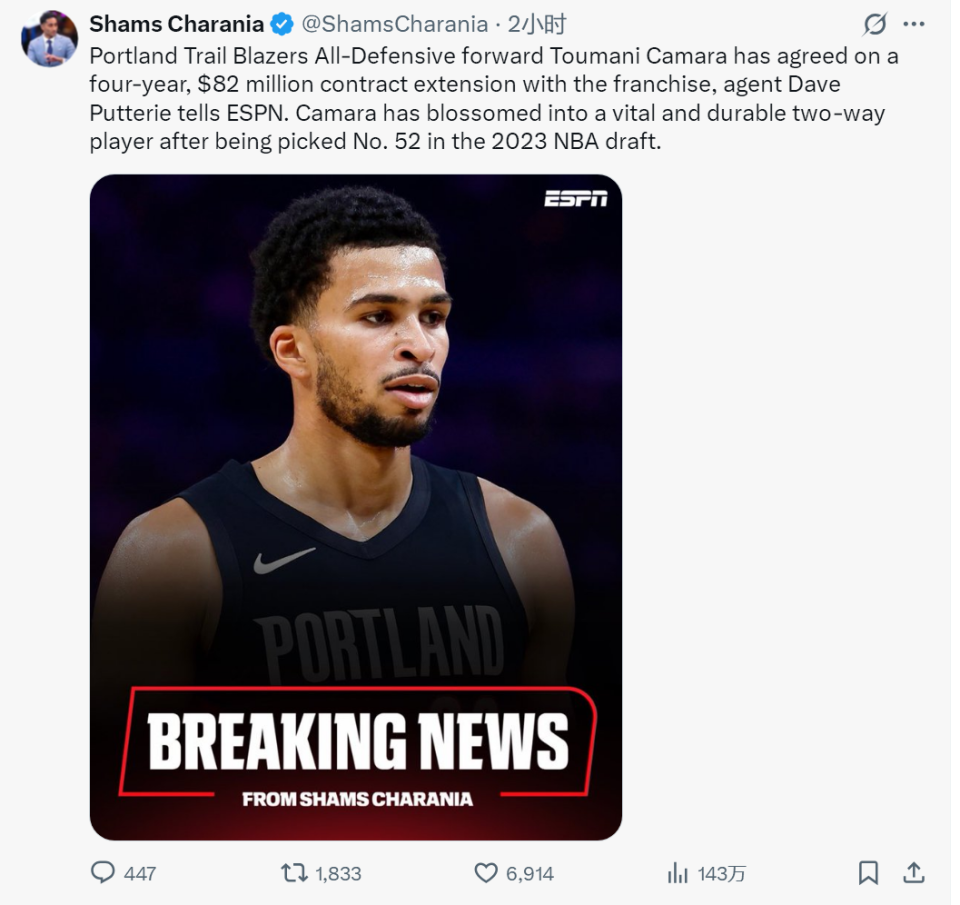Open the @ShamsCharania handle link
960x905 pixels.
click(394, 24)
